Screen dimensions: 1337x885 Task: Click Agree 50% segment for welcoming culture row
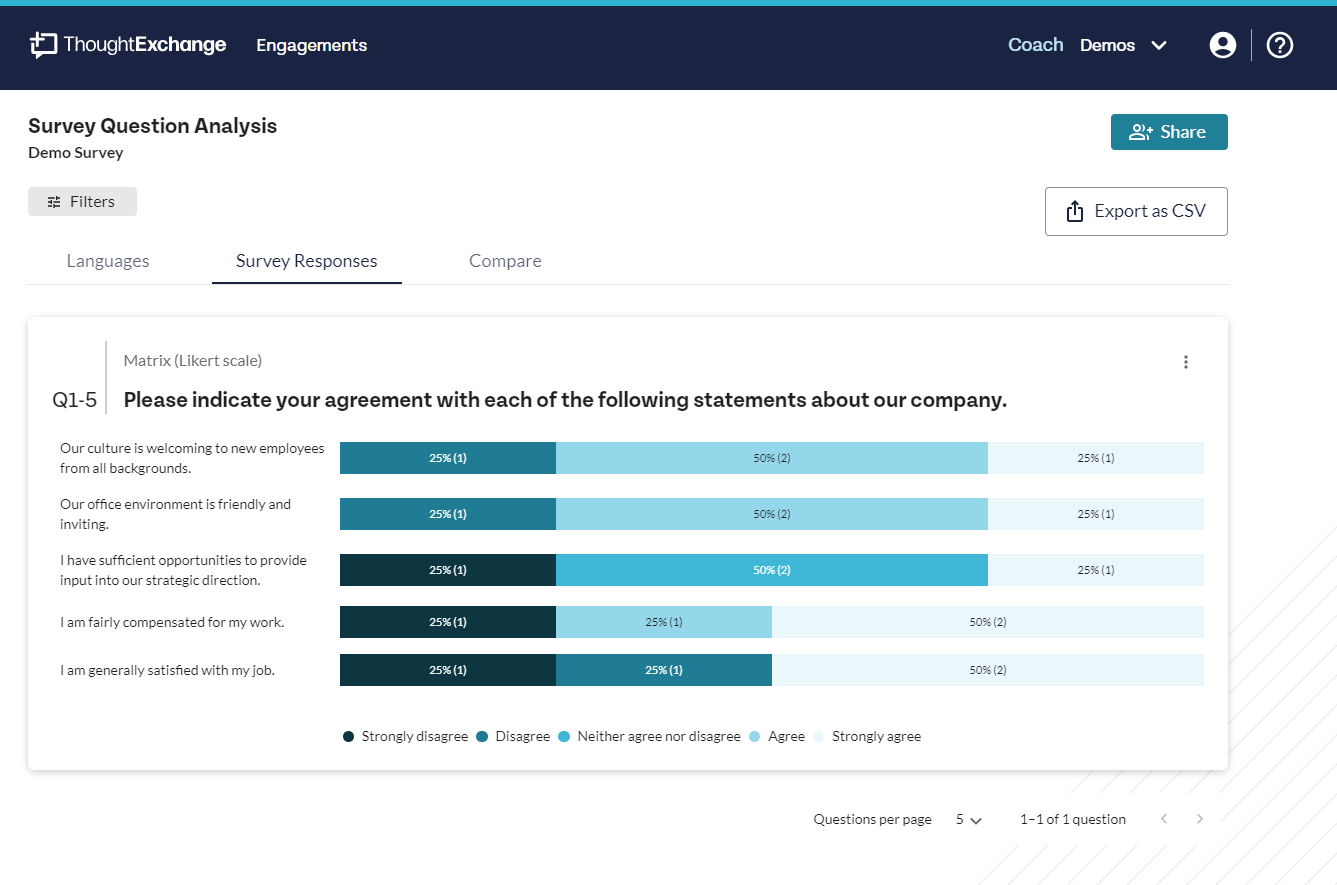click(772, 458)
